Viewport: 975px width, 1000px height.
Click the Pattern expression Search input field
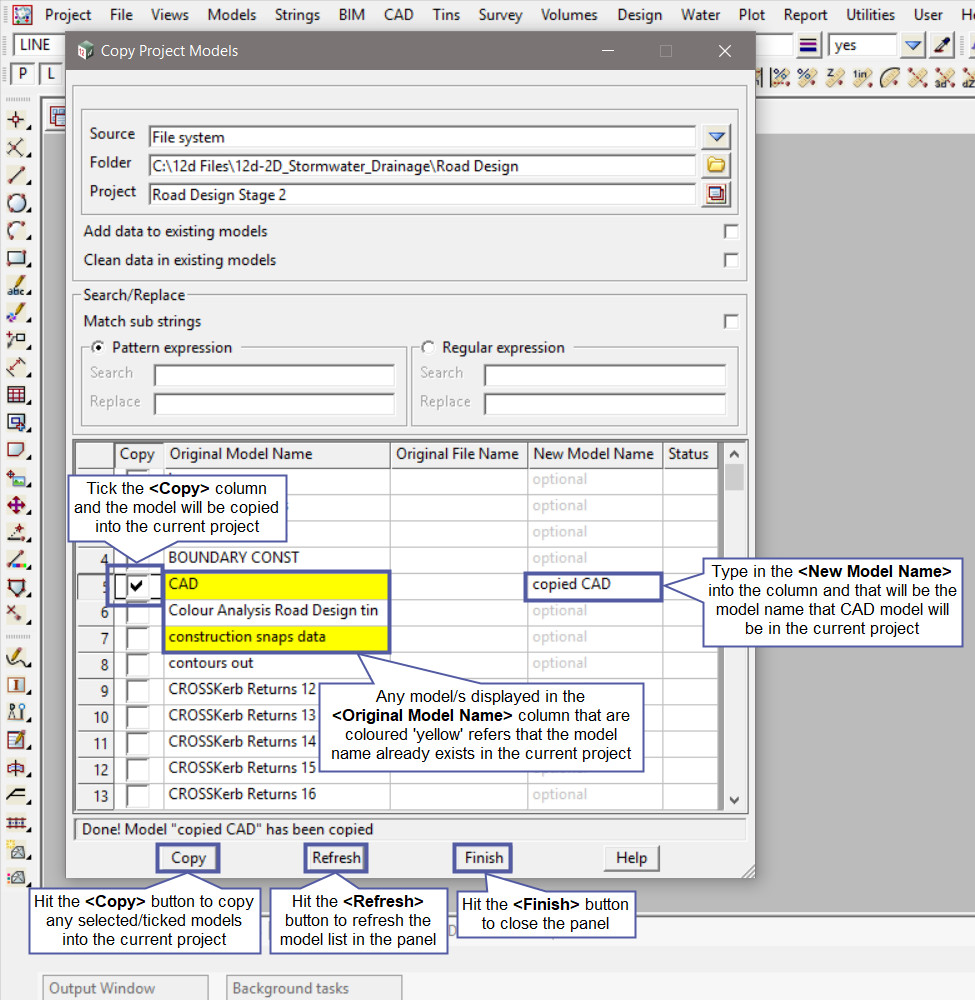(275, 375)
